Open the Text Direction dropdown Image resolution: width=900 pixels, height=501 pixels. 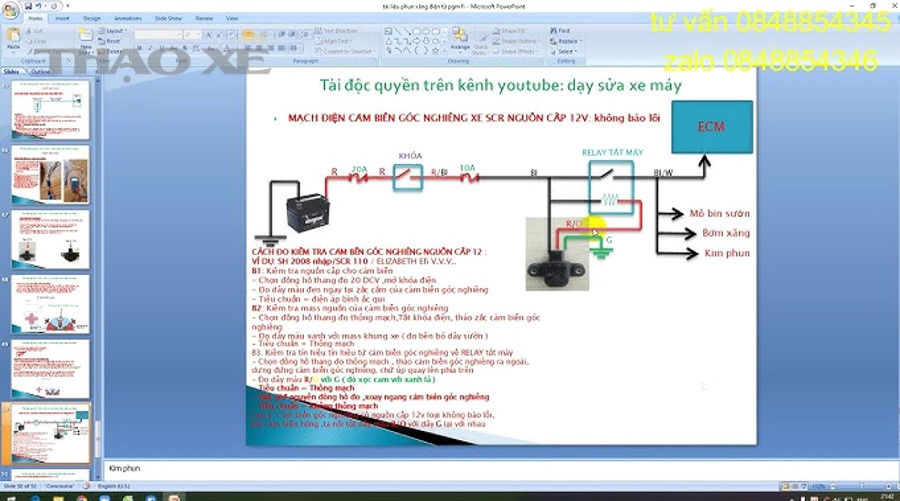(336, 31)
